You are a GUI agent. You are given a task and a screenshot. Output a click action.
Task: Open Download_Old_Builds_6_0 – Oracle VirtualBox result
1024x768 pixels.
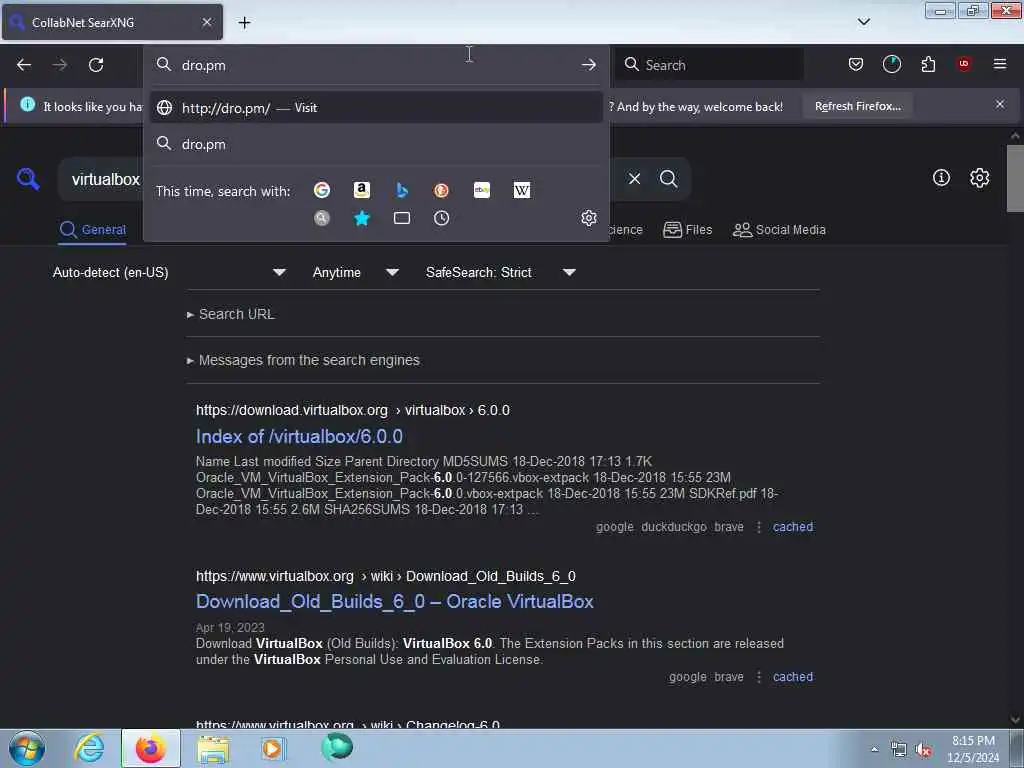pyautogui.click(x=394, y=601)
